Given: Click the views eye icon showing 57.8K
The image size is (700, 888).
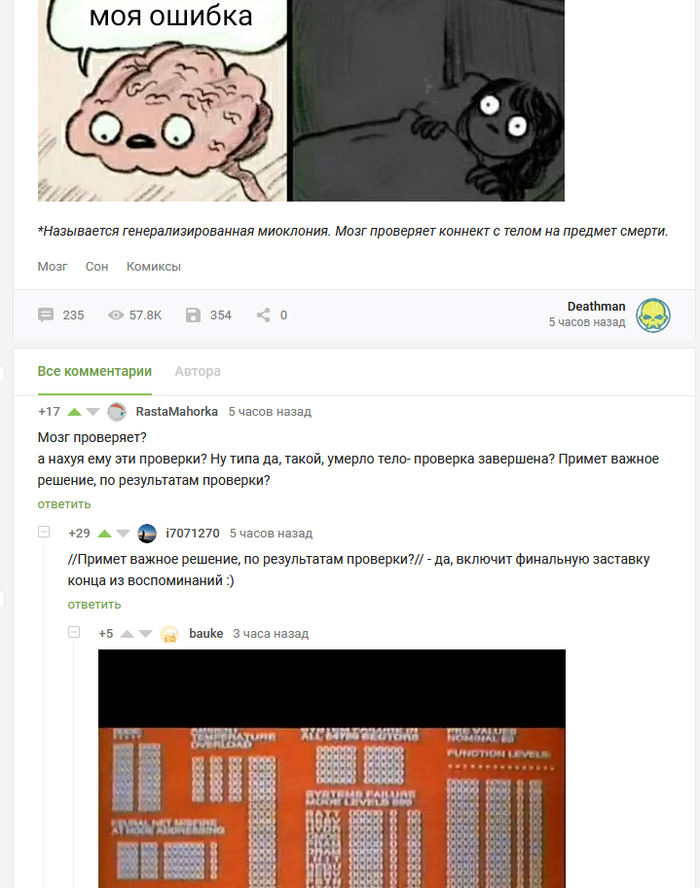Looking at the screenshot, I should (x=116, y=315).
